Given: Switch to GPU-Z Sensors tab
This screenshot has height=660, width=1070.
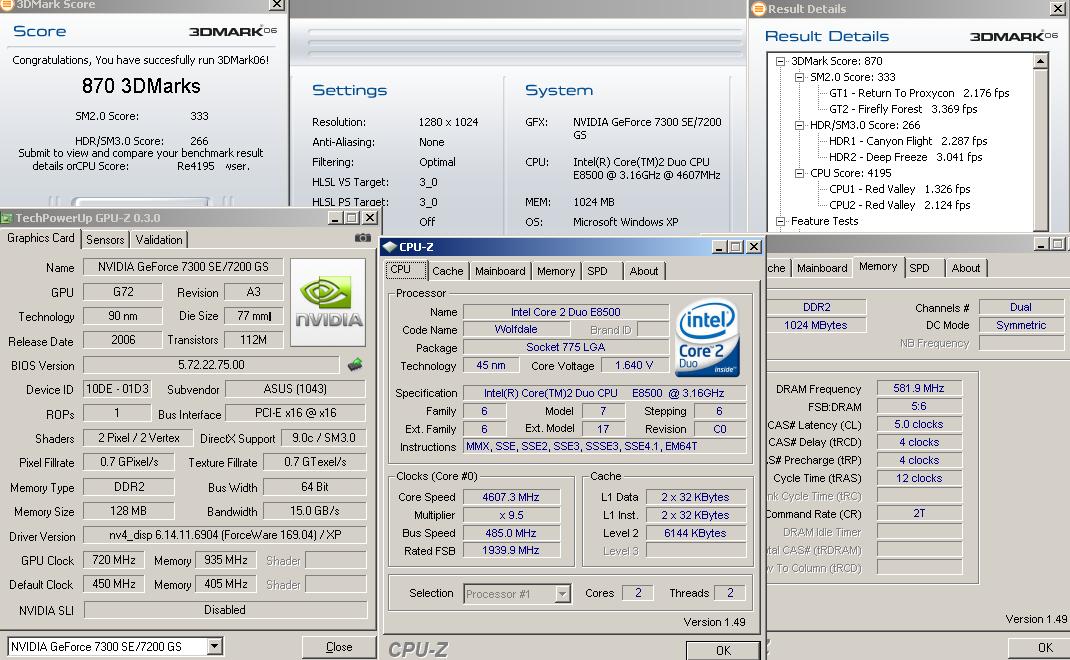Looking at the screenshot, I should click(x=105, y=240).
